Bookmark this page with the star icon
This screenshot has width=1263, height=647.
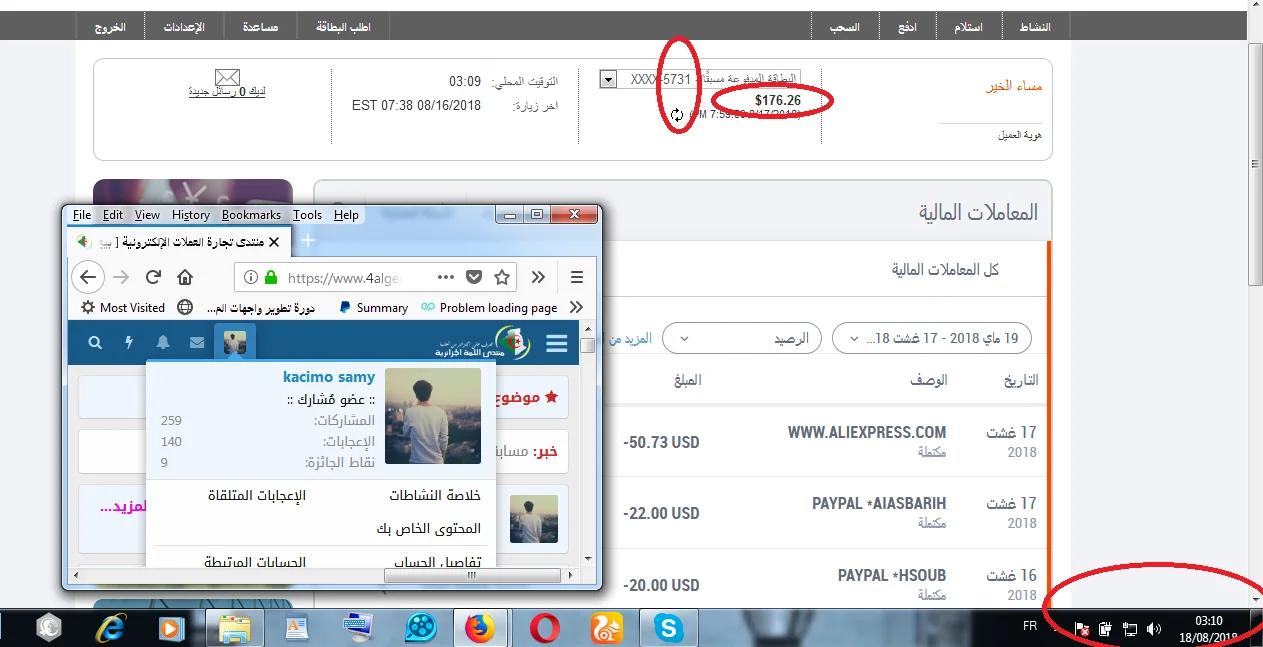click(x=502, y=277)
